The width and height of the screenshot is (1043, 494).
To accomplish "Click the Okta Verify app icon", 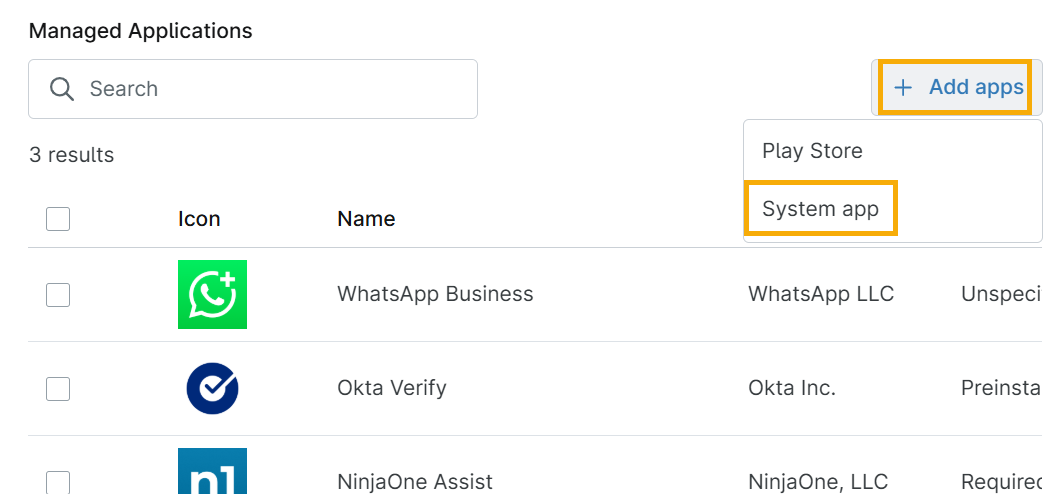I will click(212, 388).
